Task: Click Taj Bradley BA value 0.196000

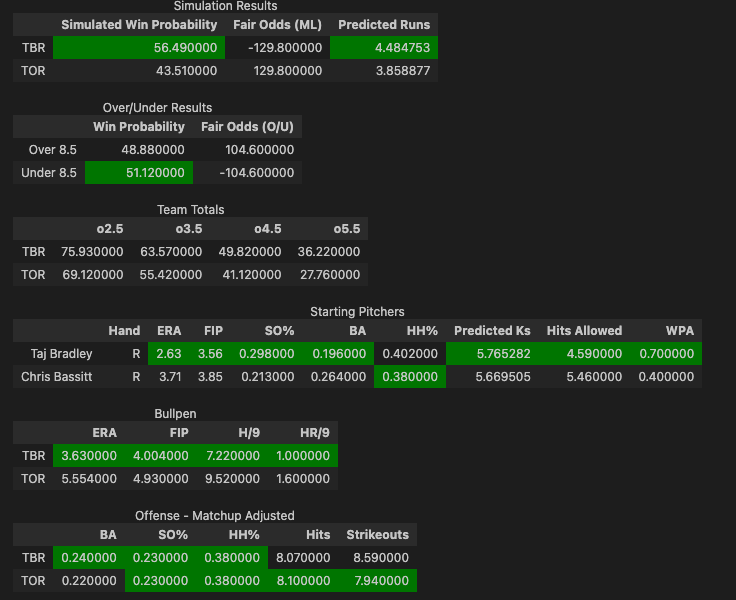Action: coord(339,354)
